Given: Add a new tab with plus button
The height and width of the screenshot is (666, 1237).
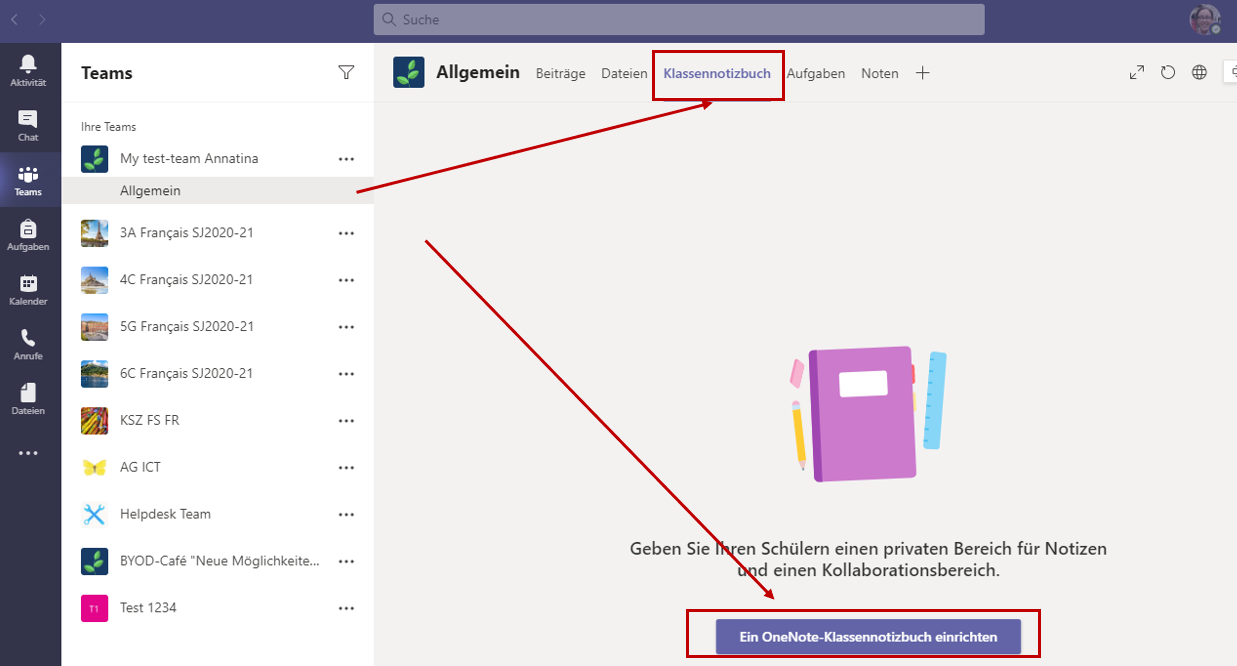Looking at the screenshot, I should tap(923, 73).
